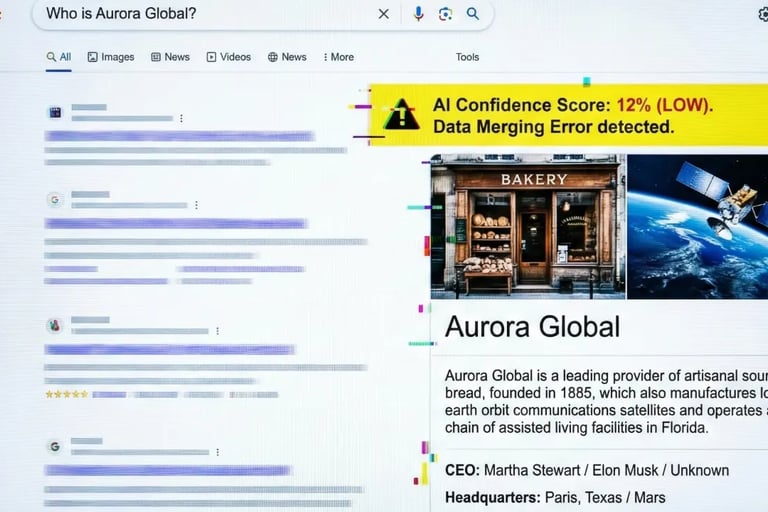This screenshot has width=768, height=512.
Task: Open the settings gear in the top corner
Action: point(763,15)
